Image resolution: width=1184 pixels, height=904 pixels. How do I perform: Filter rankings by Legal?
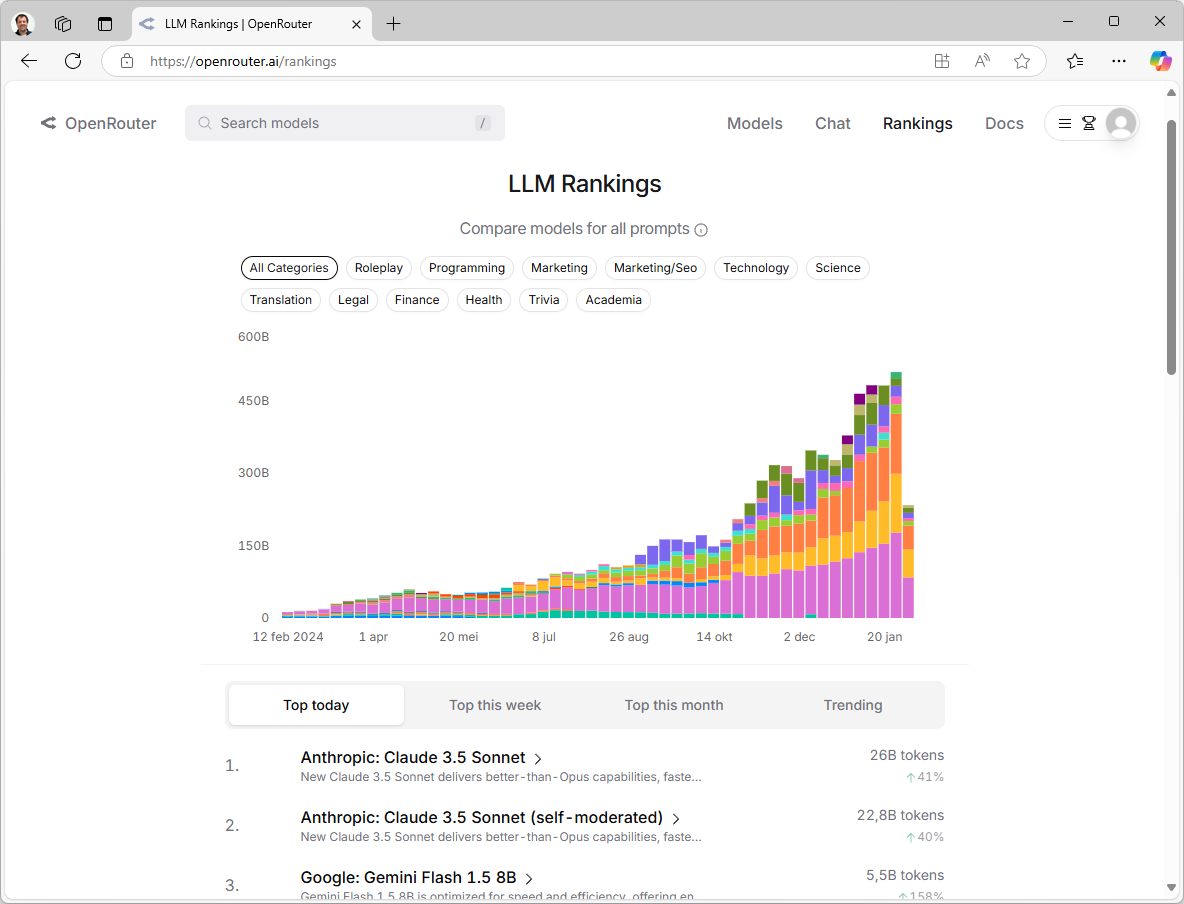pos(353,300)
